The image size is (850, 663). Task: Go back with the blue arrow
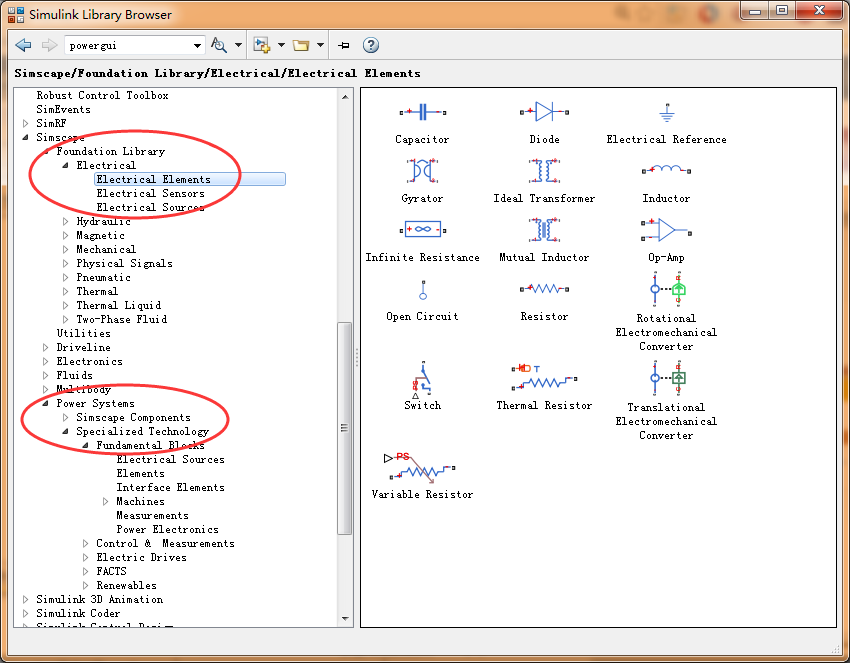23,45
